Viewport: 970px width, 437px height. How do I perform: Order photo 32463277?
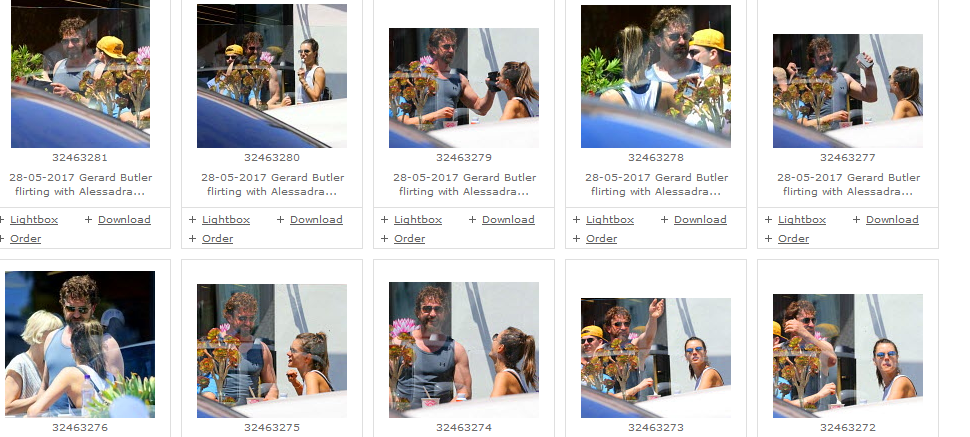(794, 239)
